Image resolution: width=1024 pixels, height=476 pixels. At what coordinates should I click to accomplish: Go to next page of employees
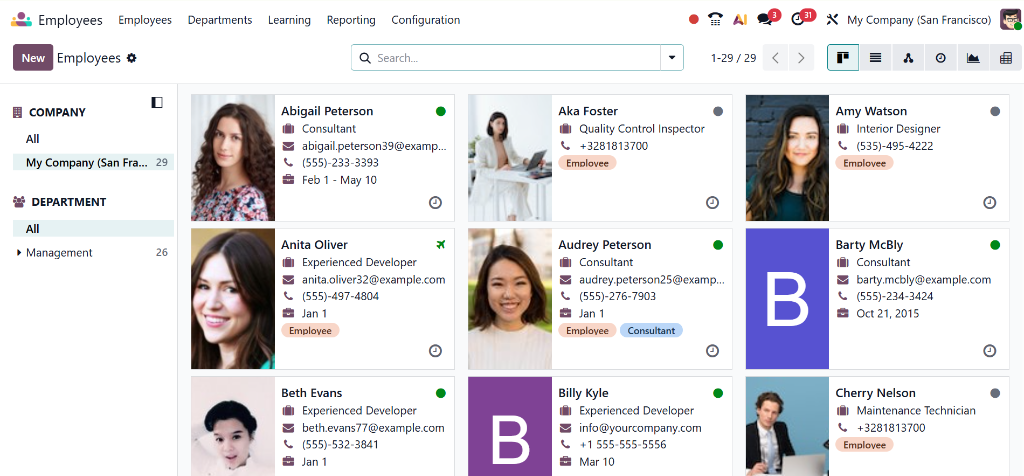click(800, 58)
